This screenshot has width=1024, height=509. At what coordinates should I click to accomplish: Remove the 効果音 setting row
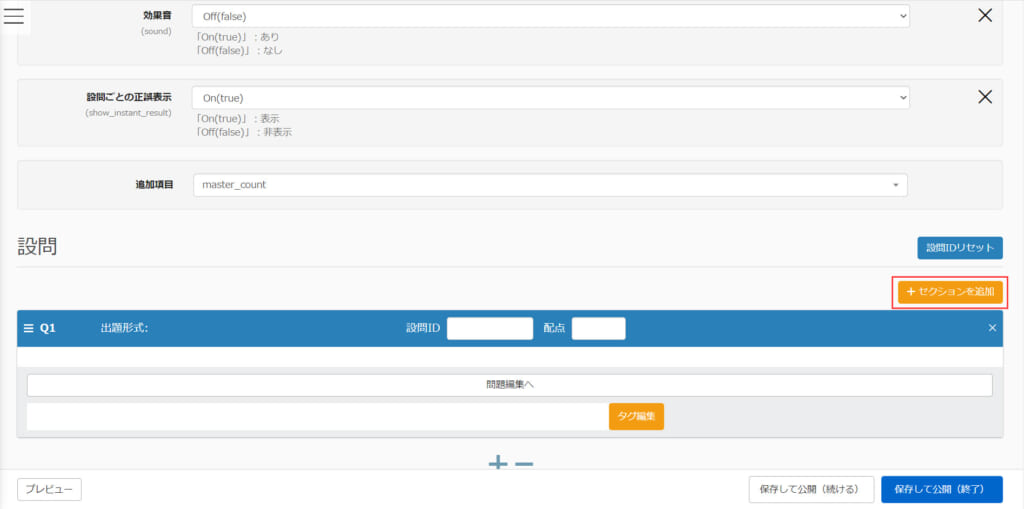(x=984, y=16)
